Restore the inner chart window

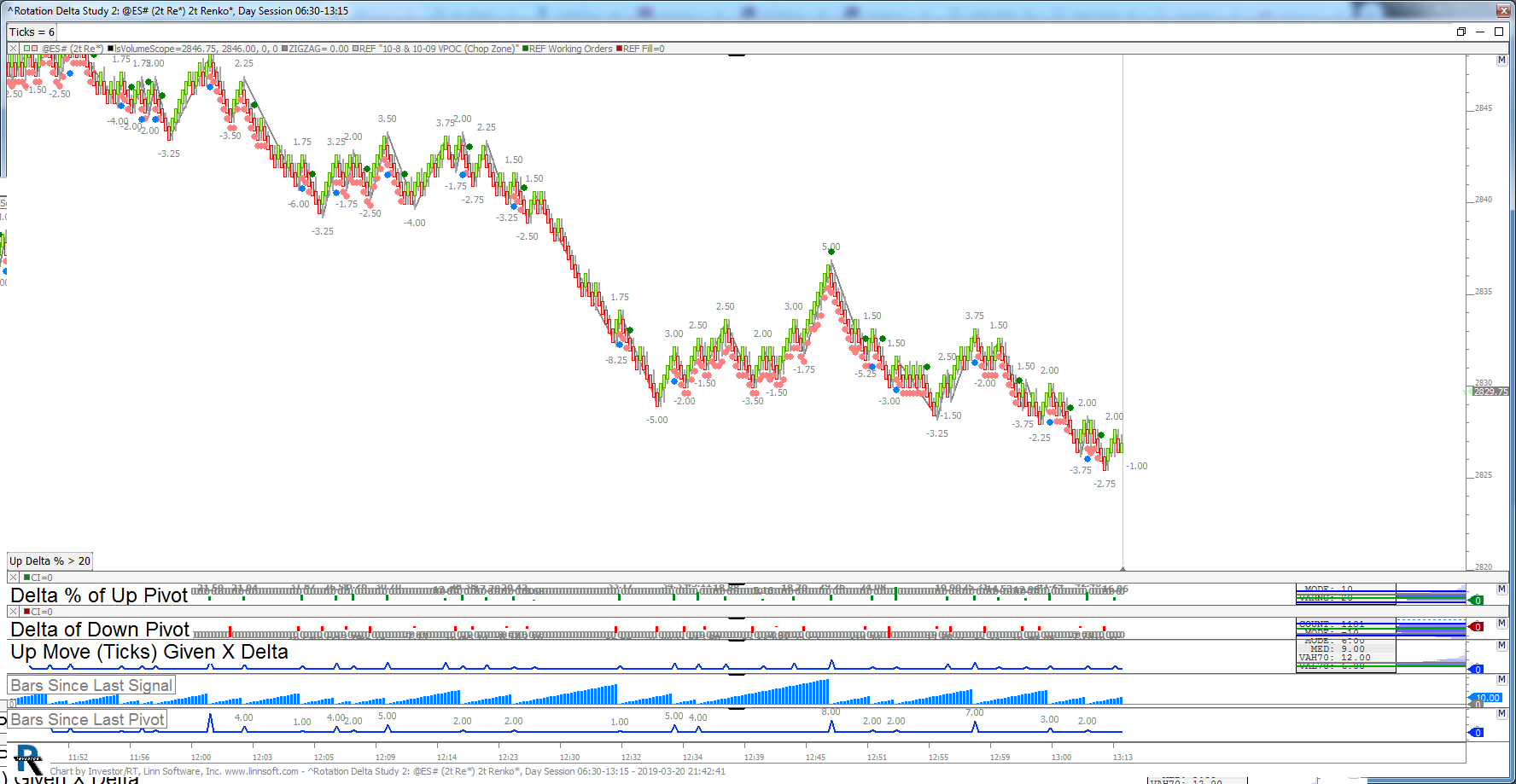point(1461,32)
